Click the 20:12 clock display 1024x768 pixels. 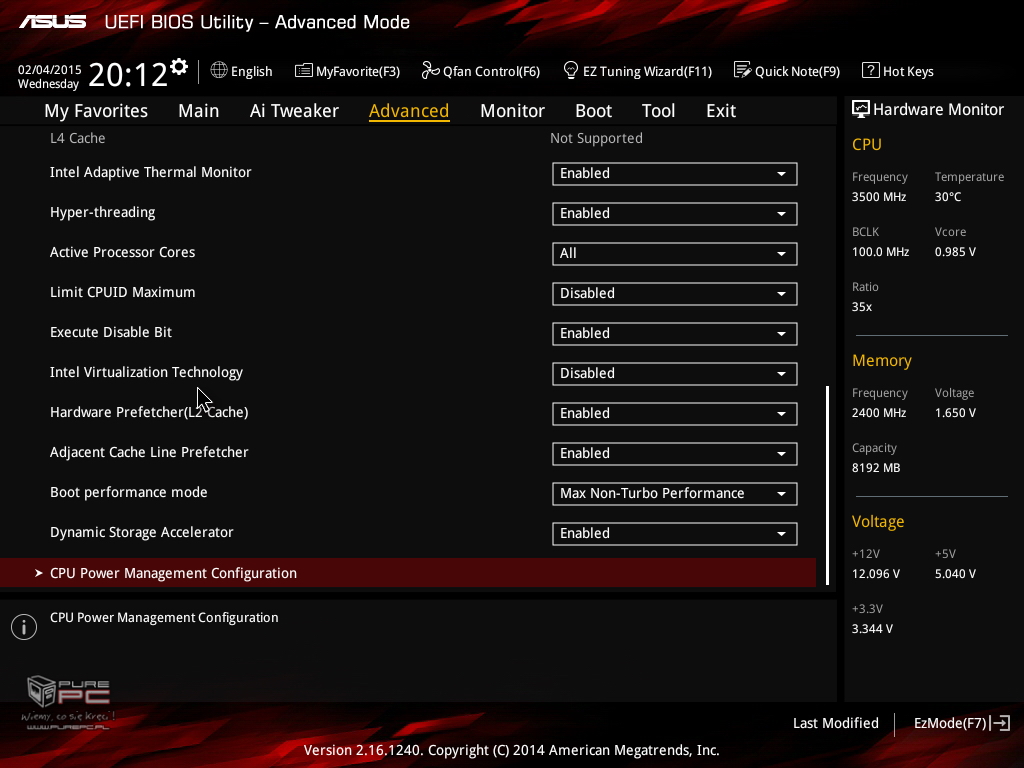128,74
